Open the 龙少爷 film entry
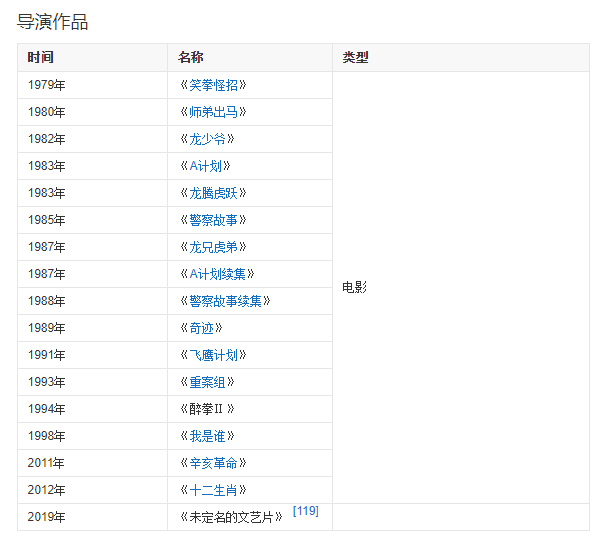 coord(207,139)
